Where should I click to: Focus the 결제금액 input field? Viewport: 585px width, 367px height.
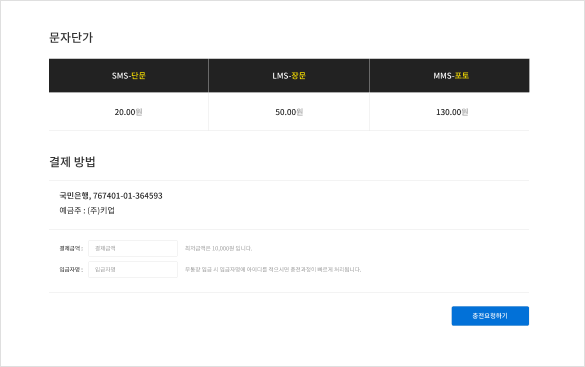click(x=133, y=248)
